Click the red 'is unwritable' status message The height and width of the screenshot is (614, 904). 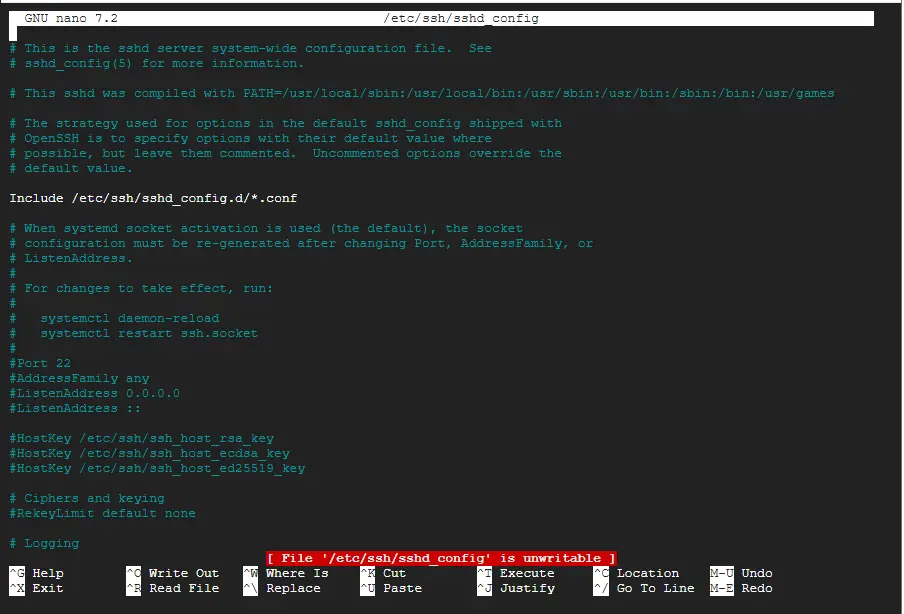(441, 558)
